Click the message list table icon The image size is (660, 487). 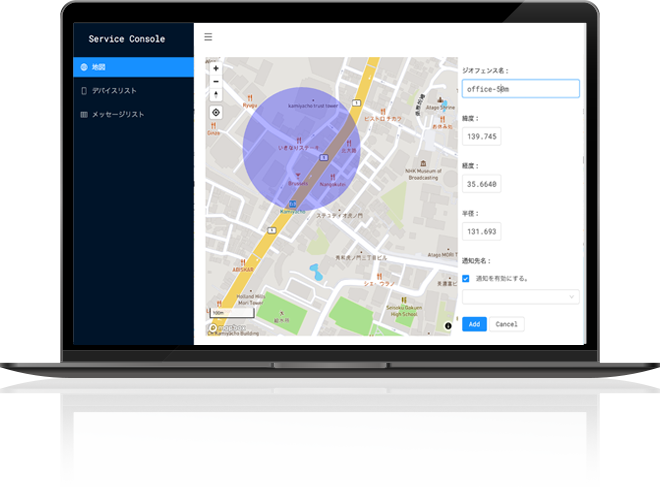coord(84,114)
